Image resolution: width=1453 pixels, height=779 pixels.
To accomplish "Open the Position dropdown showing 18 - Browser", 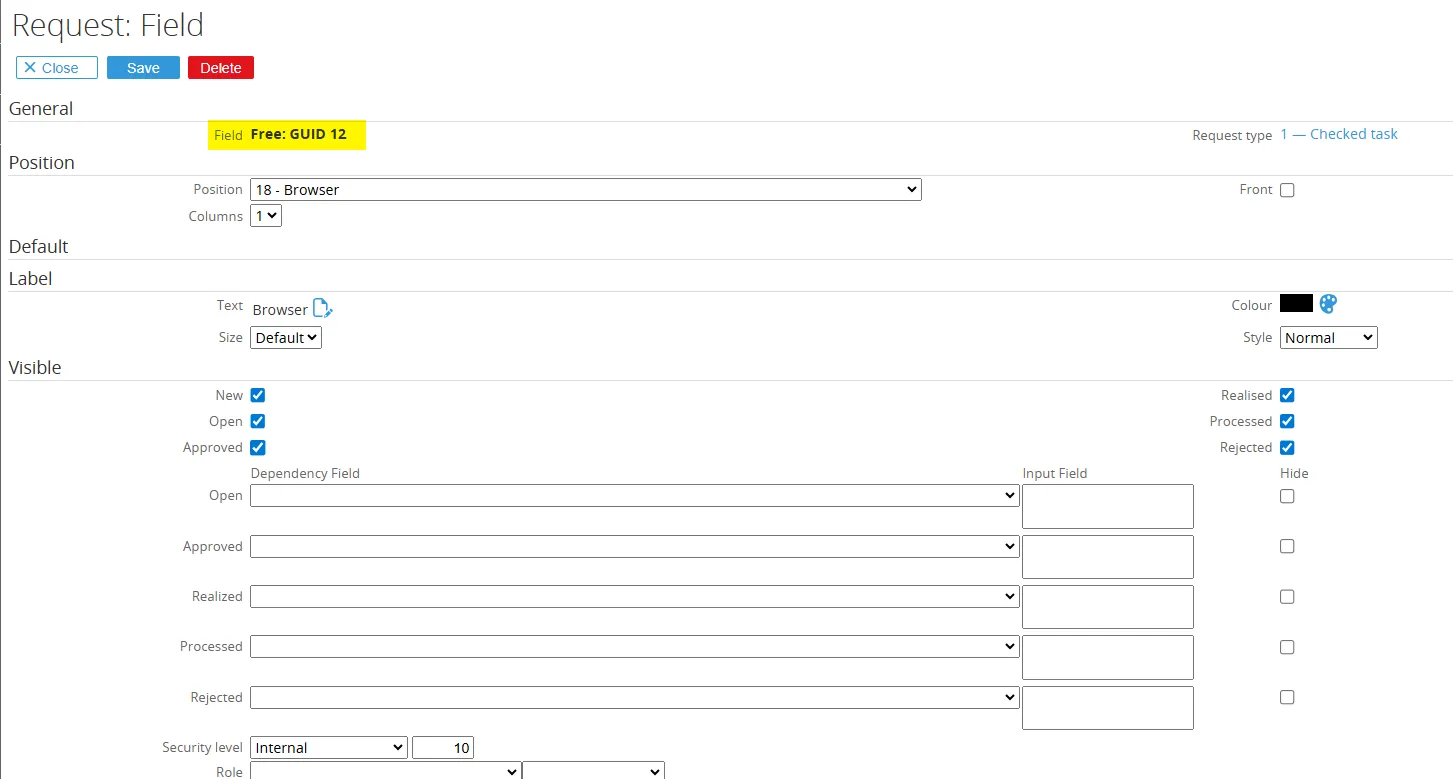I will (585, 189).
